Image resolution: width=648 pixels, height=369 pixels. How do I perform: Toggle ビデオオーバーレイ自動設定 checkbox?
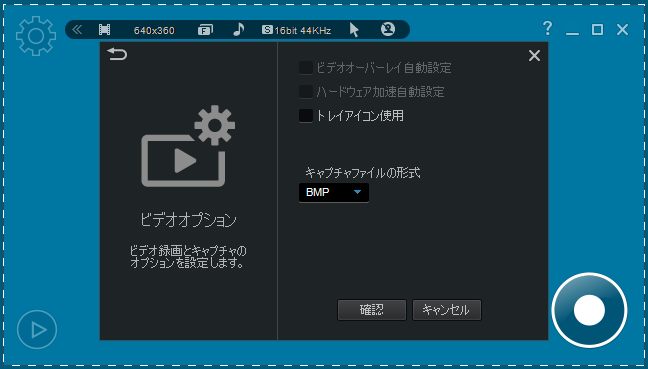(306, 68)
